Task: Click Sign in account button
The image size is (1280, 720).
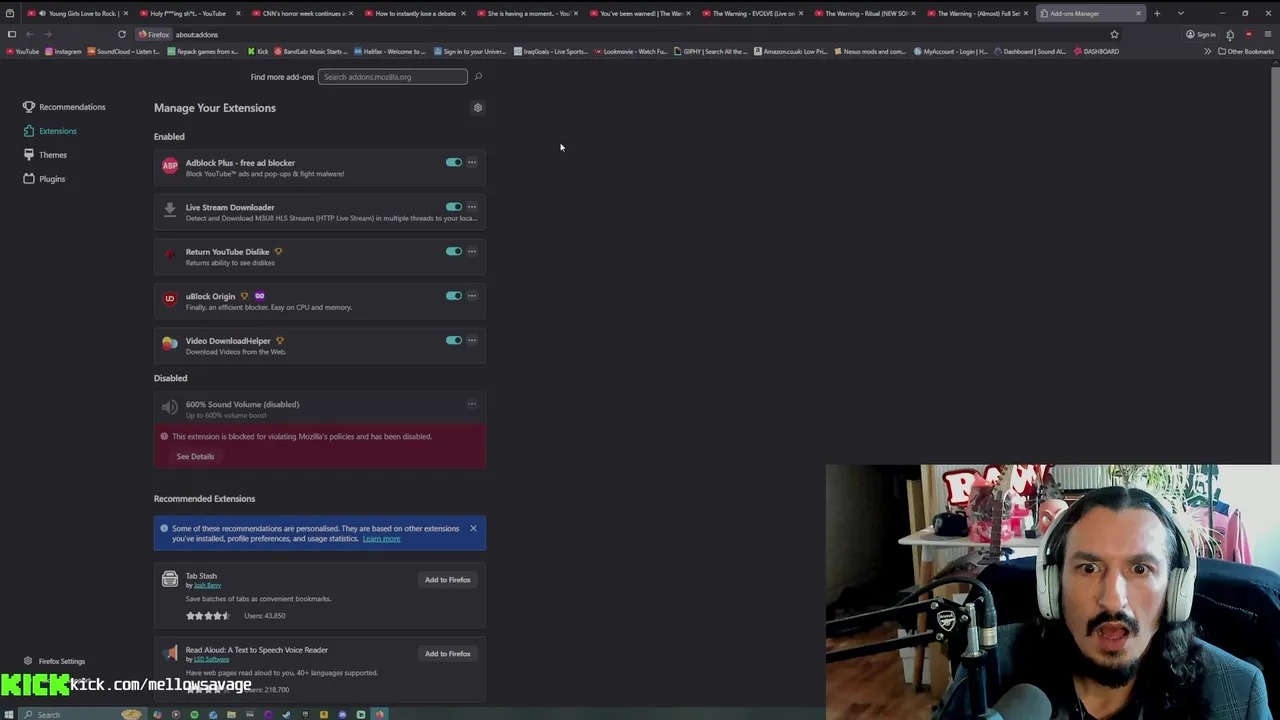Action: (x=1201, y=34)
